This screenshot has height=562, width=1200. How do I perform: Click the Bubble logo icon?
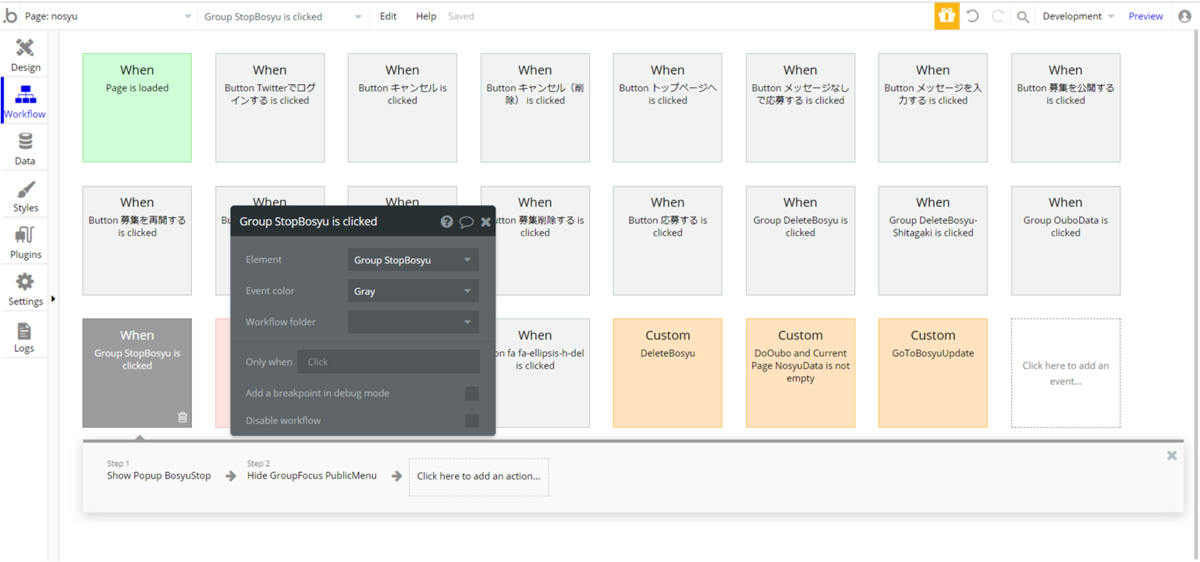pyautogui.click(x=10, y=16)
